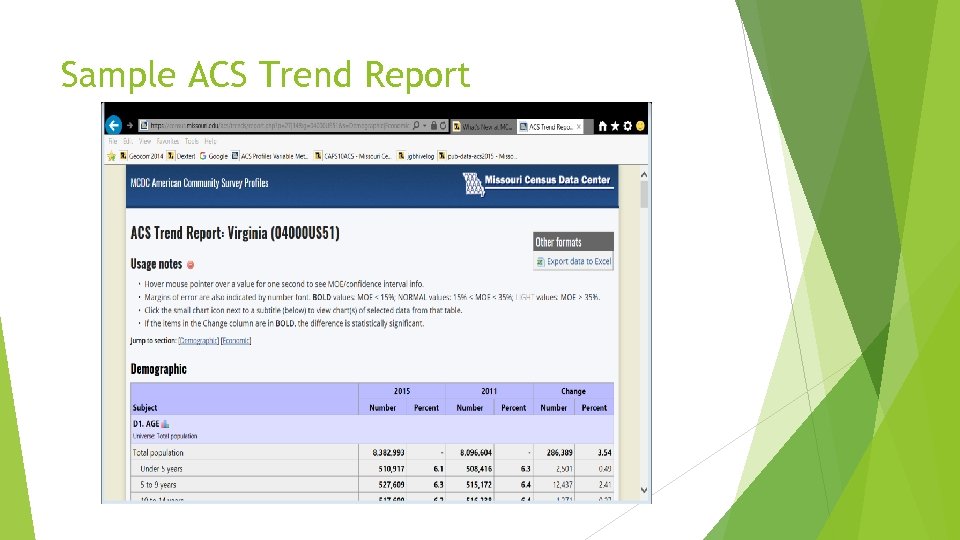This screenshot has width=960, height=540.
Task: Open the Google bookmark
Action: [214, 156]
